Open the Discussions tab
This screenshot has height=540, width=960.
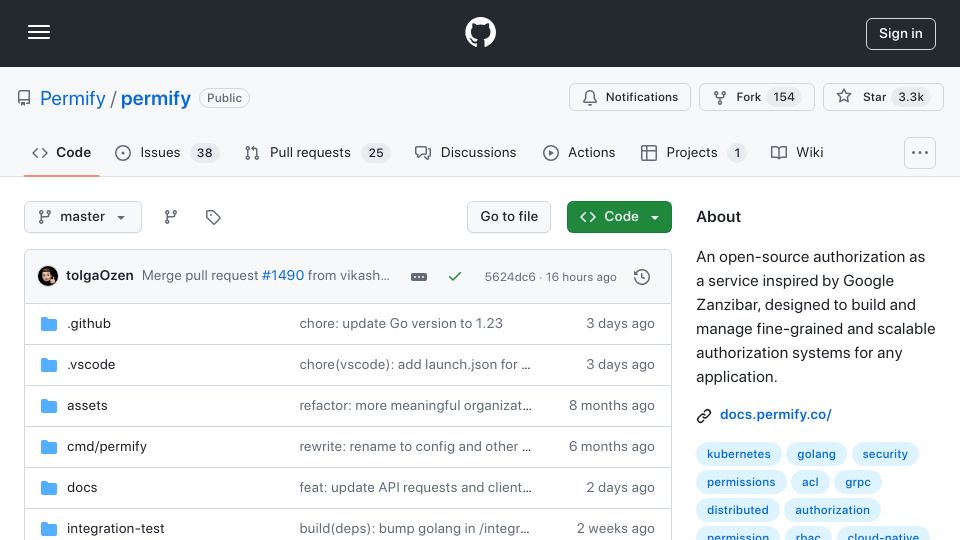465,152
